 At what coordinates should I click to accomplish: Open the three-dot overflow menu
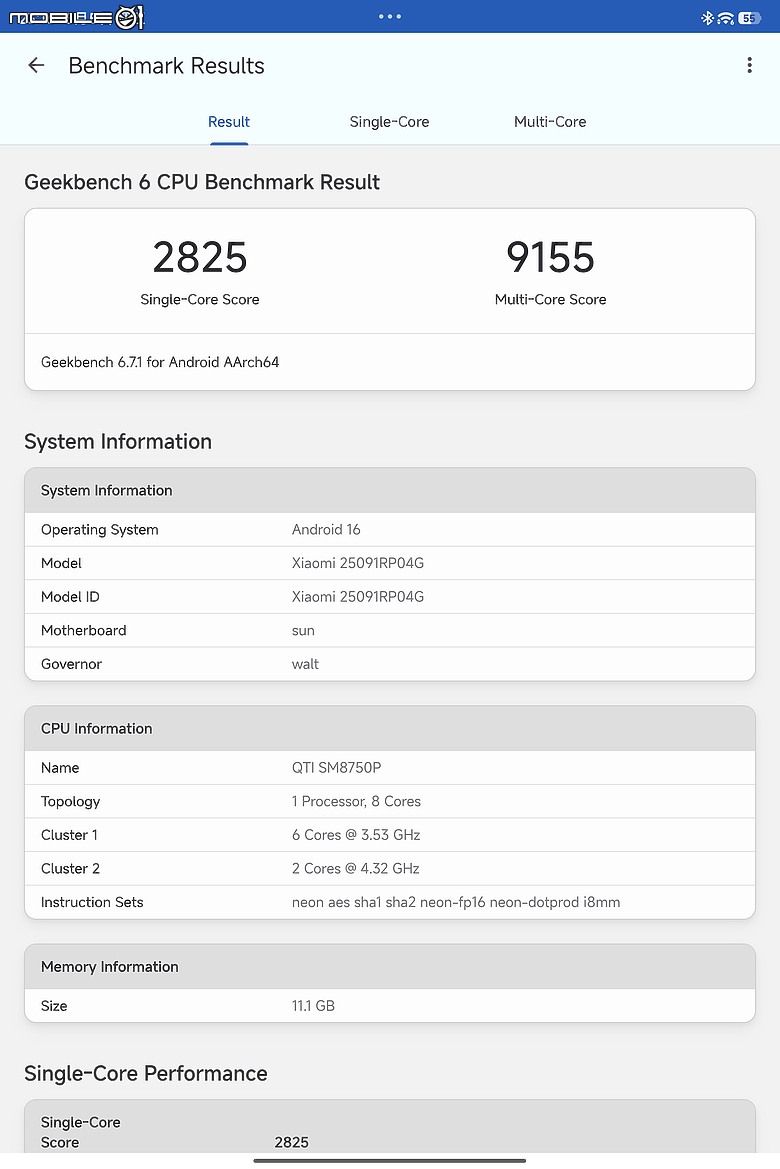coord(749,66)
